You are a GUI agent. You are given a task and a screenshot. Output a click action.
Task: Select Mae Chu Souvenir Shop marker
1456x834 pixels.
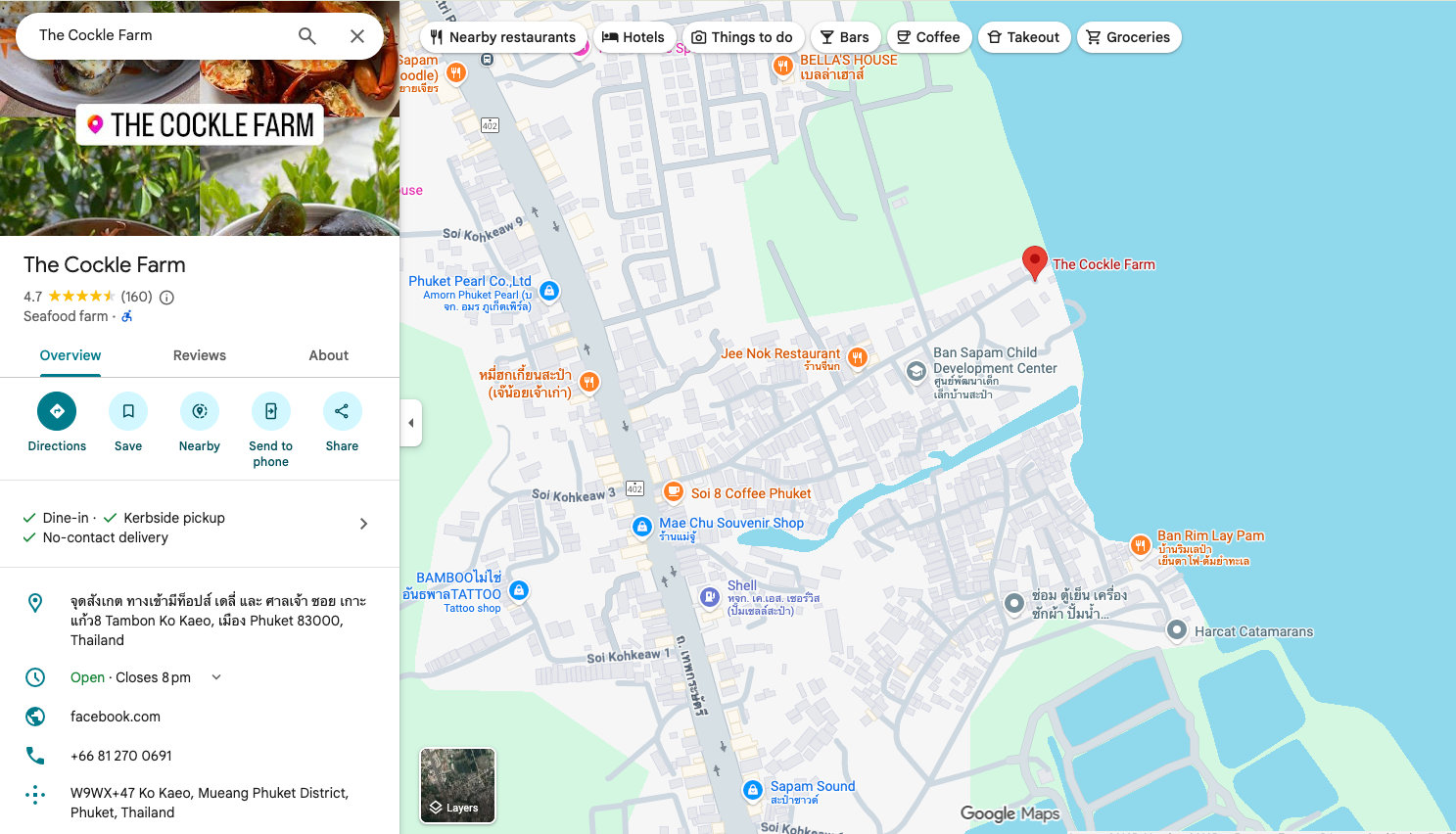pos(641,527)
